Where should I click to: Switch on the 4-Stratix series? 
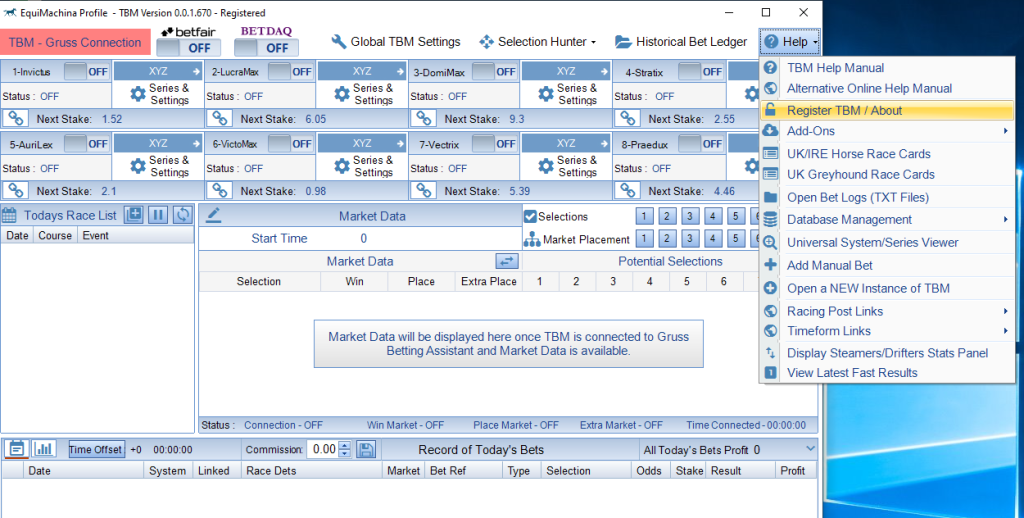coord(700,72)
